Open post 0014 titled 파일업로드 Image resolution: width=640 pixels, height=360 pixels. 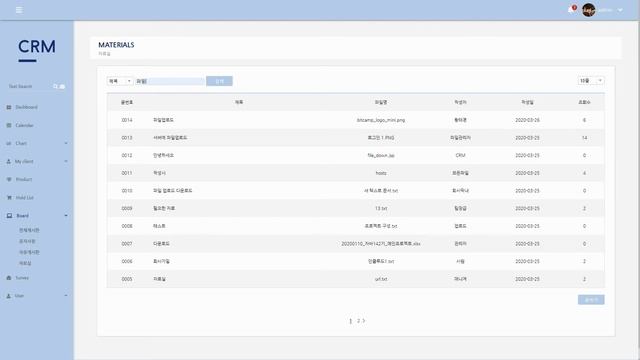pyautogui.click(x=163, y=120)
